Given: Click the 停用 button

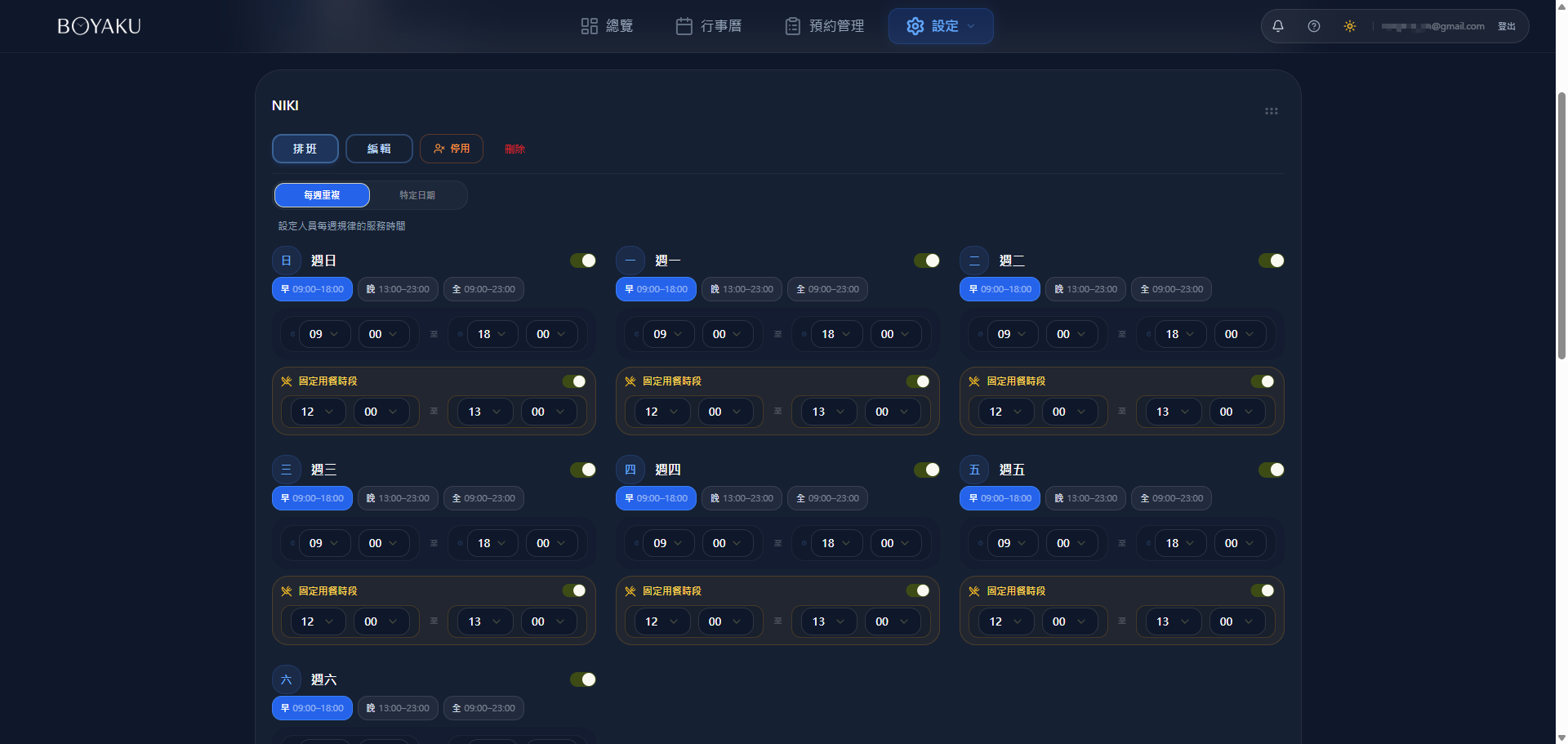Looking at the screenshot, I should (x=452, y=149).
